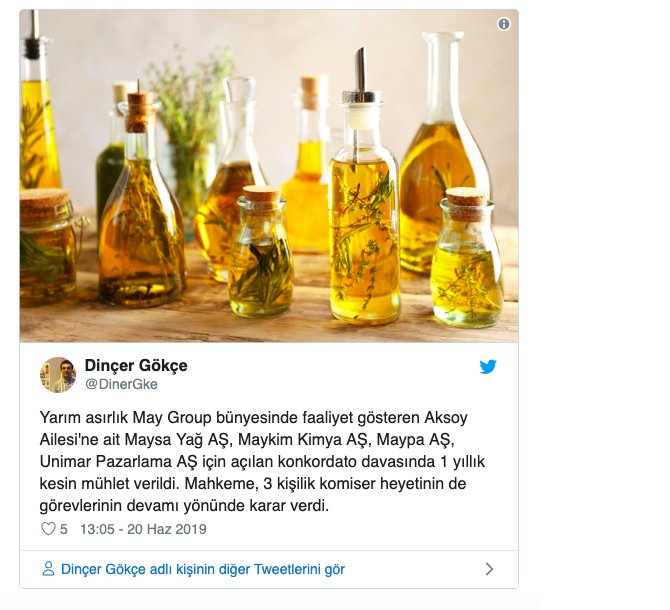
Task: Click Dinçer Gökçe's profile avatar
Action: [x=58, y=375]
